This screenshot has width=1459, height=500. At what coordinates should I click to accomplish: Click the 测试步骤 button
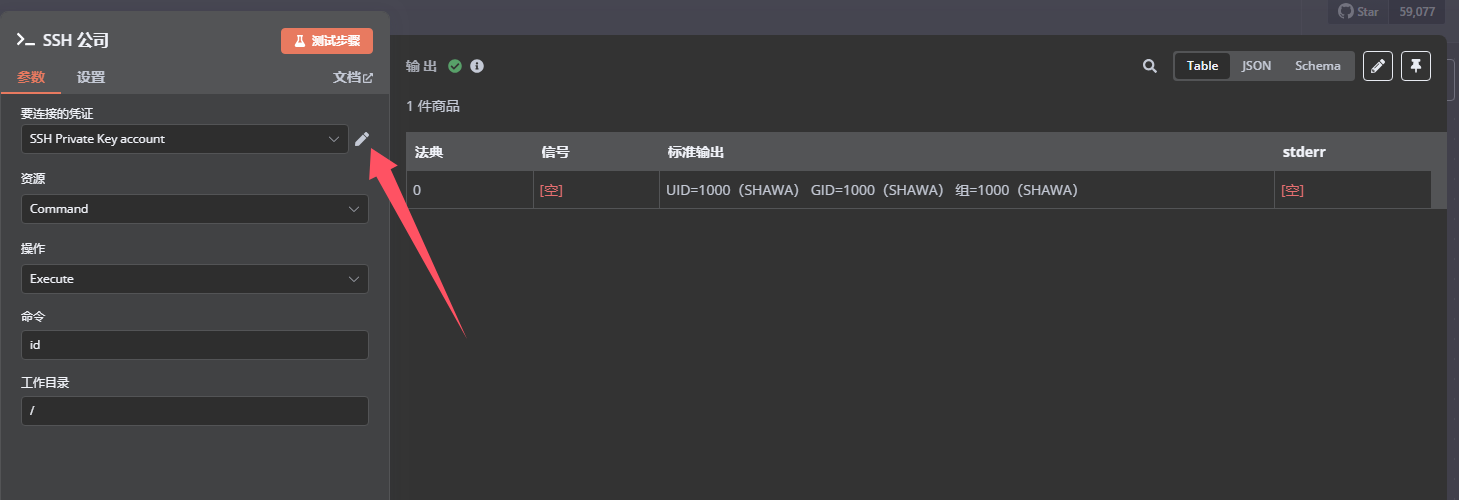(x=327, y=41)
